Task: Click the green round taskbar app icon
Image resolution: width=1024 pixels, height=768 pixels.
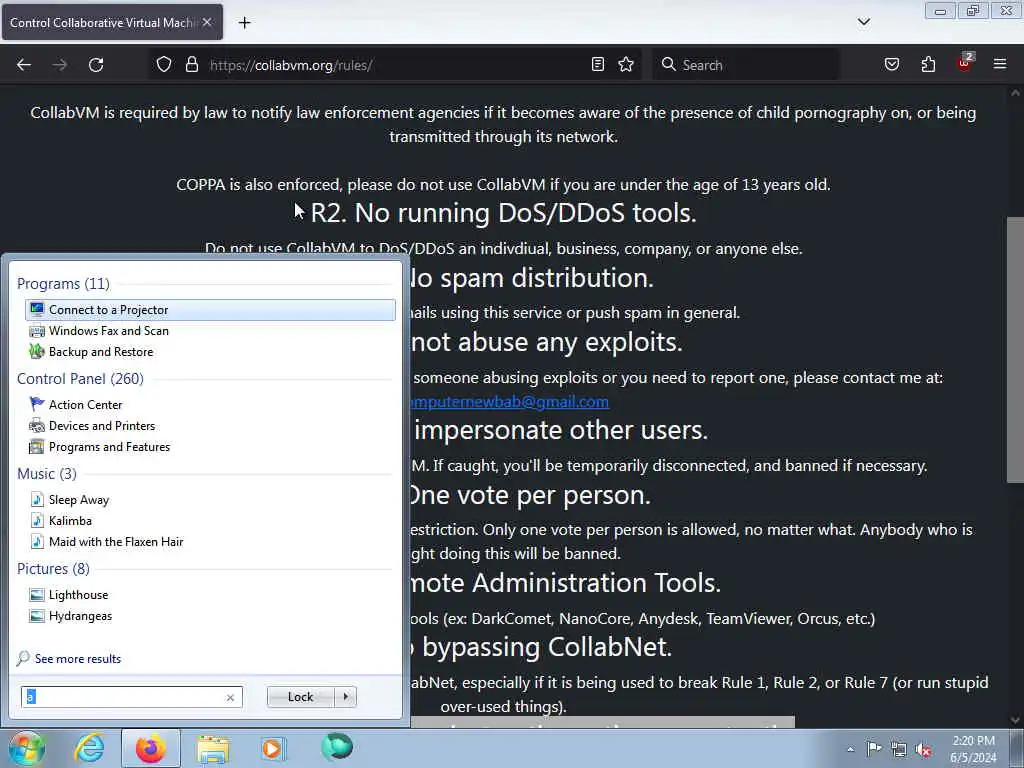Action: pyautogui.click(x=337, y=747)
